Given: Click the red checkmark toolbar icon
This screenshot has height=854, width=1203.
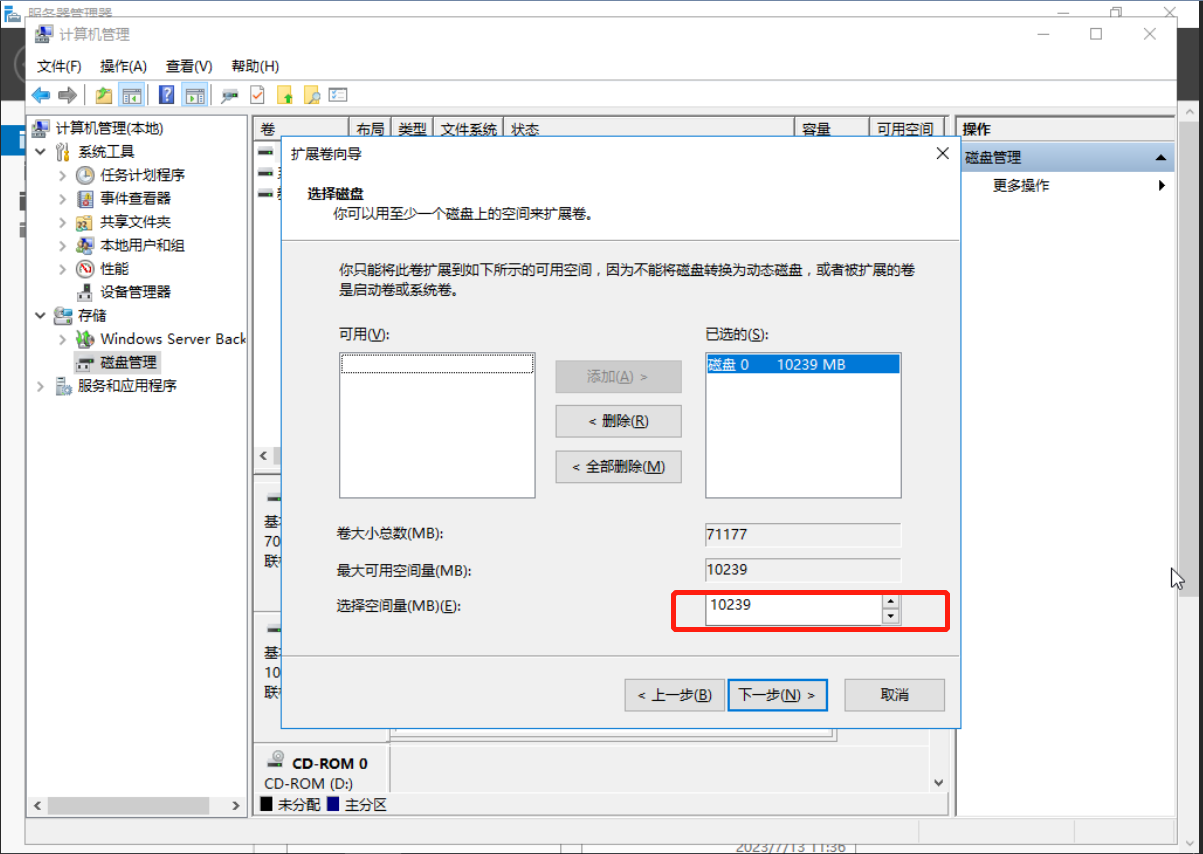Looking at the screenshot, I should 257,95.
